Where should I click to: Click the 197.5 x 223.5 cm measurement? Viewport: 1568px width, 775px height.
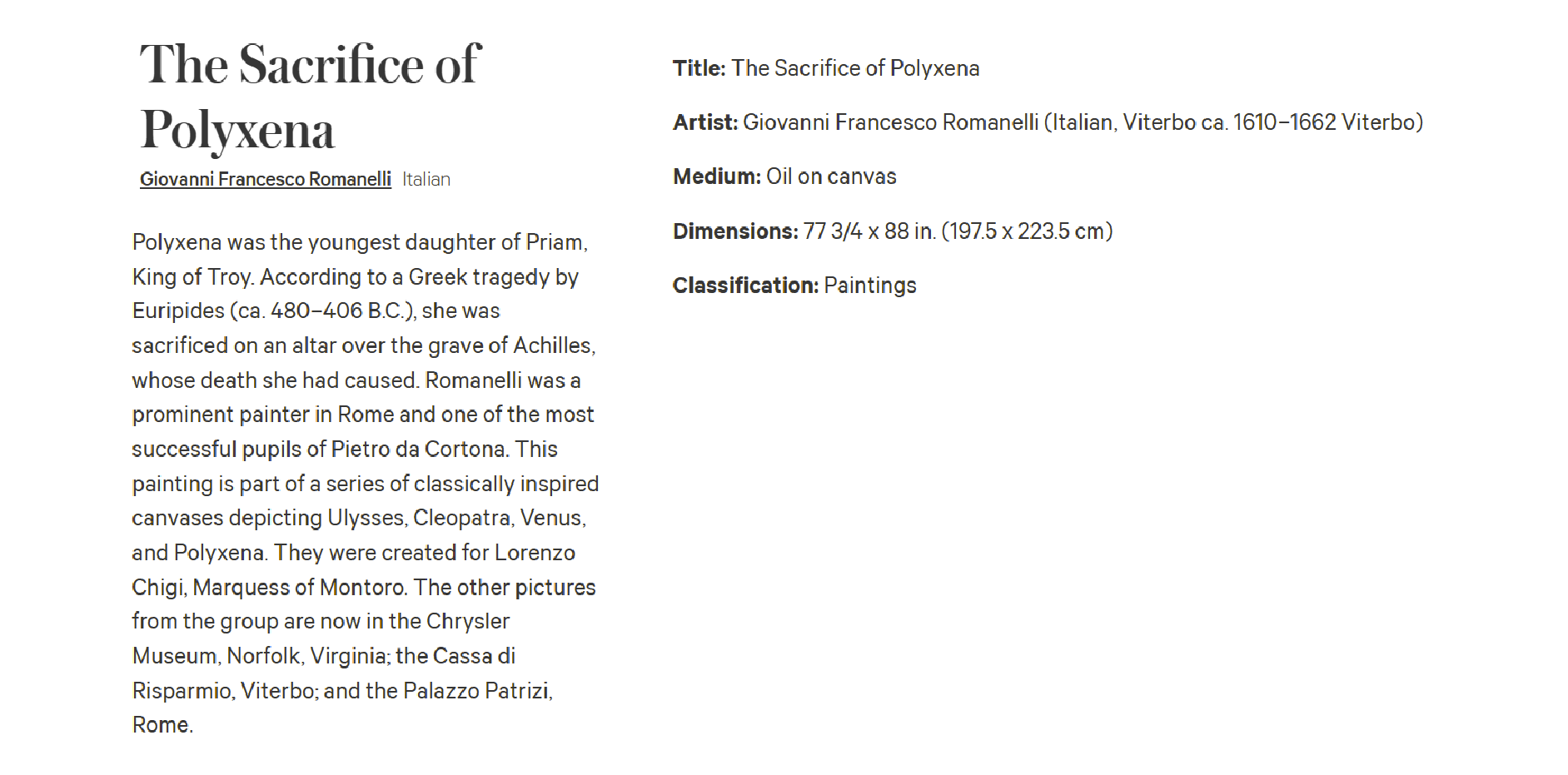[1027, 231]
